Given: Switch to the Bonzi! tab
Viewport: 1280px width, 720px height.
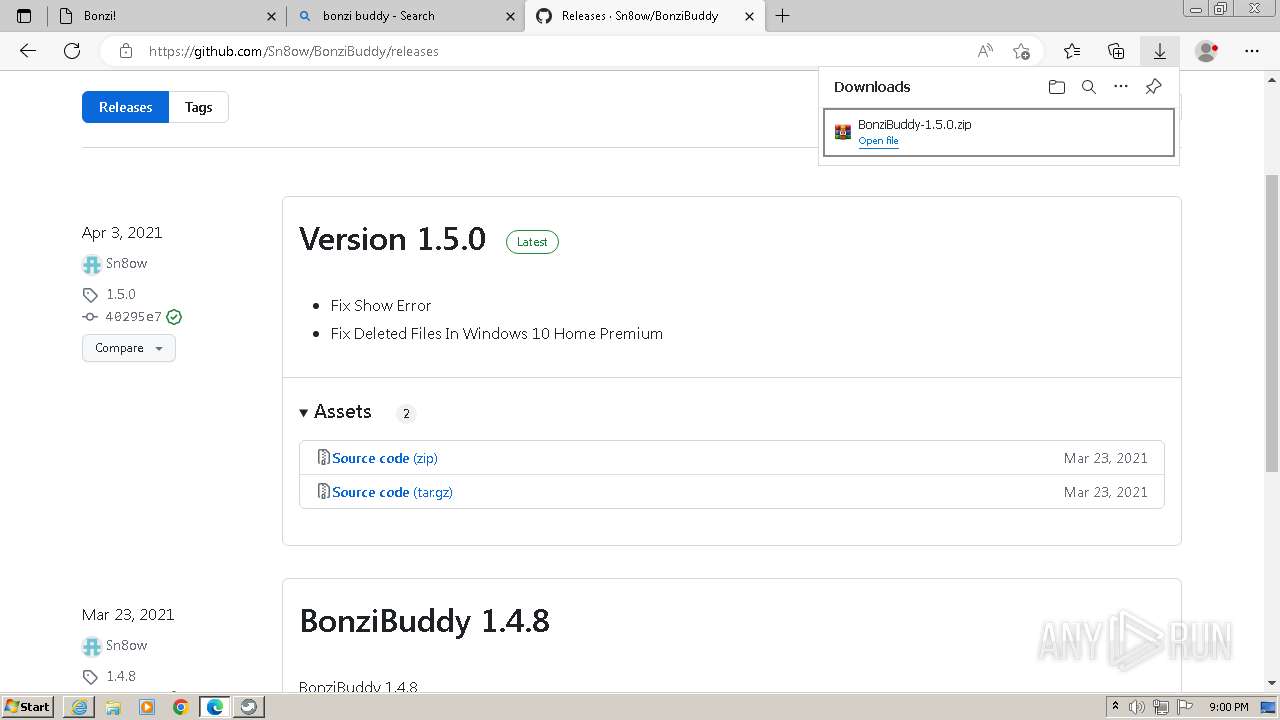Looking at the screenshot, I should pyautogui.click(x=165, y=16).
